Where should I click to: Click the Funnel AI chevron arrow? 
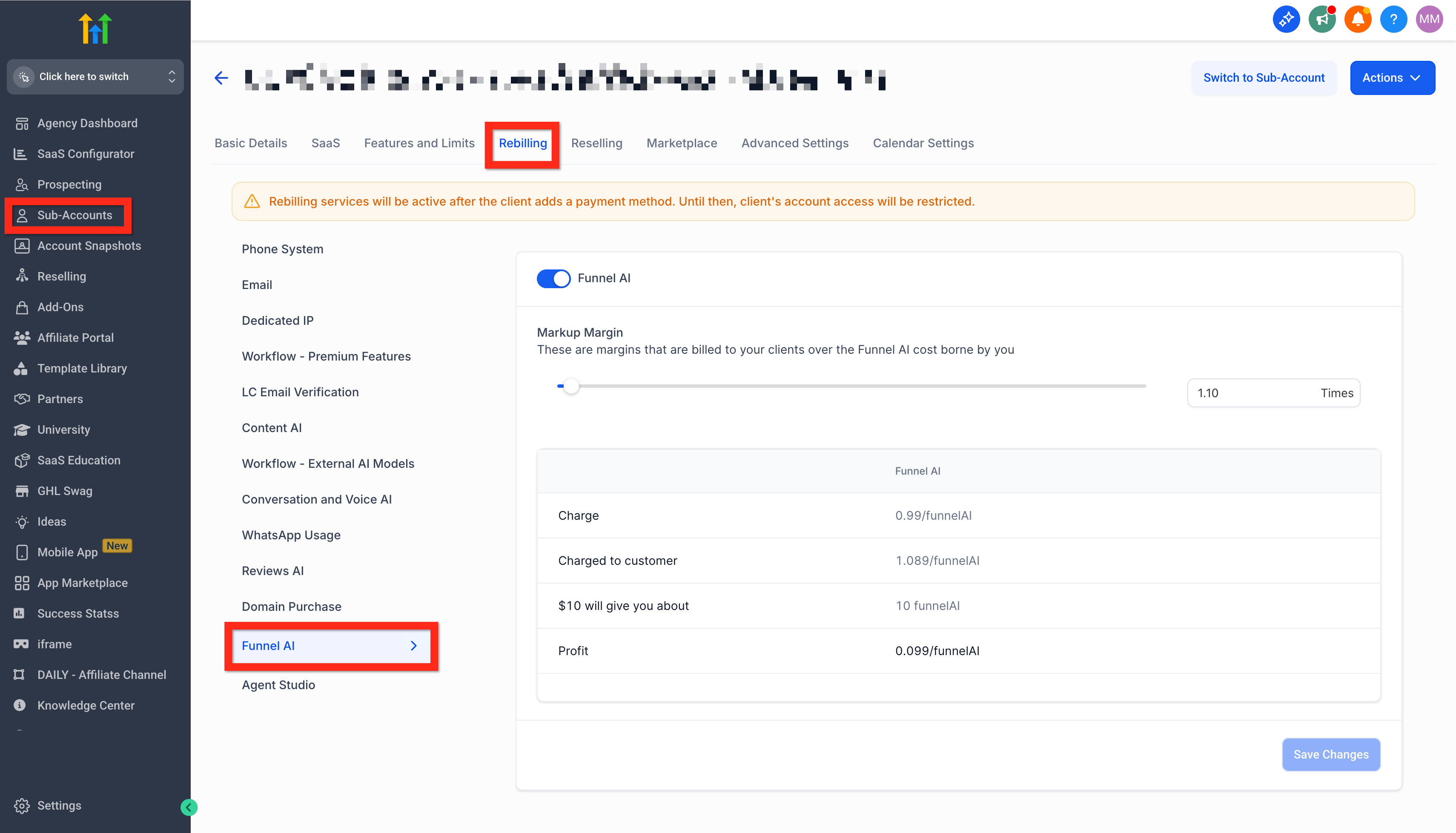pos(414,646)
